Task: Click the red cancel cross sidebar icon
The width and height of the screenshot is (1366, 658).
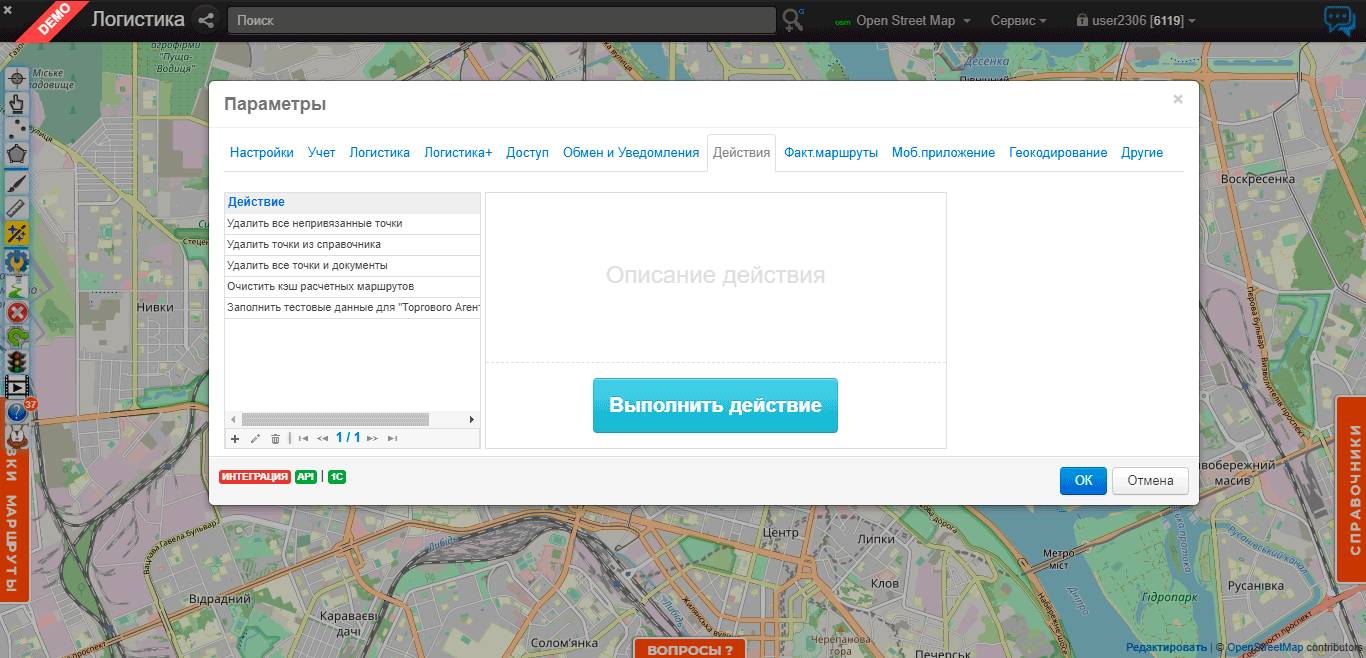Action: (17, 312)
